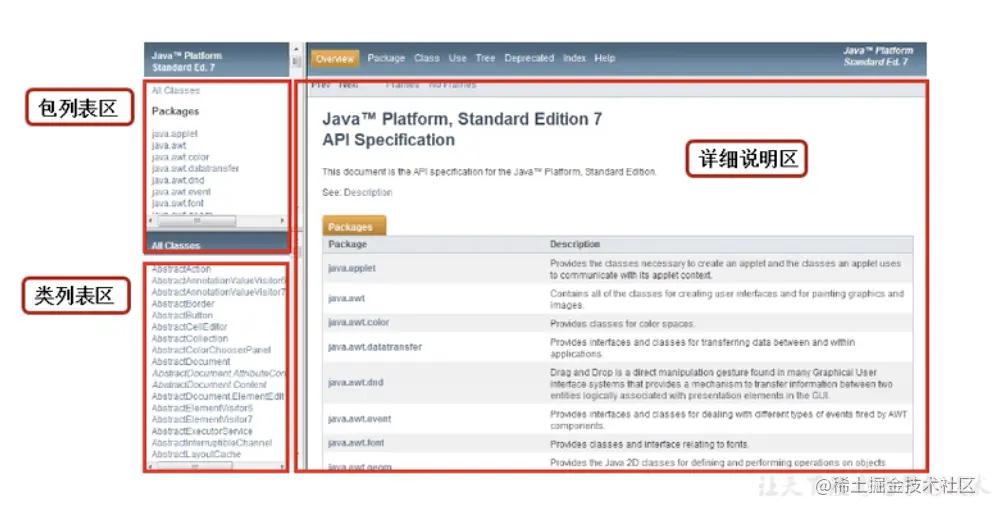This screenshot has width=992, height=512.
Task: Open the Use navigation item
Action: pos(457,58)
